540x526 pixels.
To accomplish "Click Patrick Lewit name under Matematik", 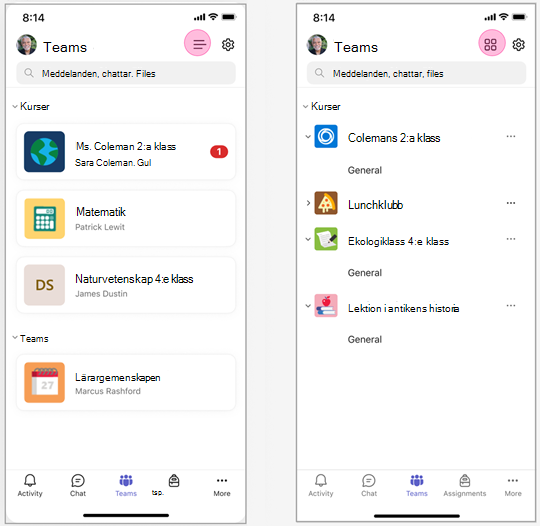I will tap(100, 227).
